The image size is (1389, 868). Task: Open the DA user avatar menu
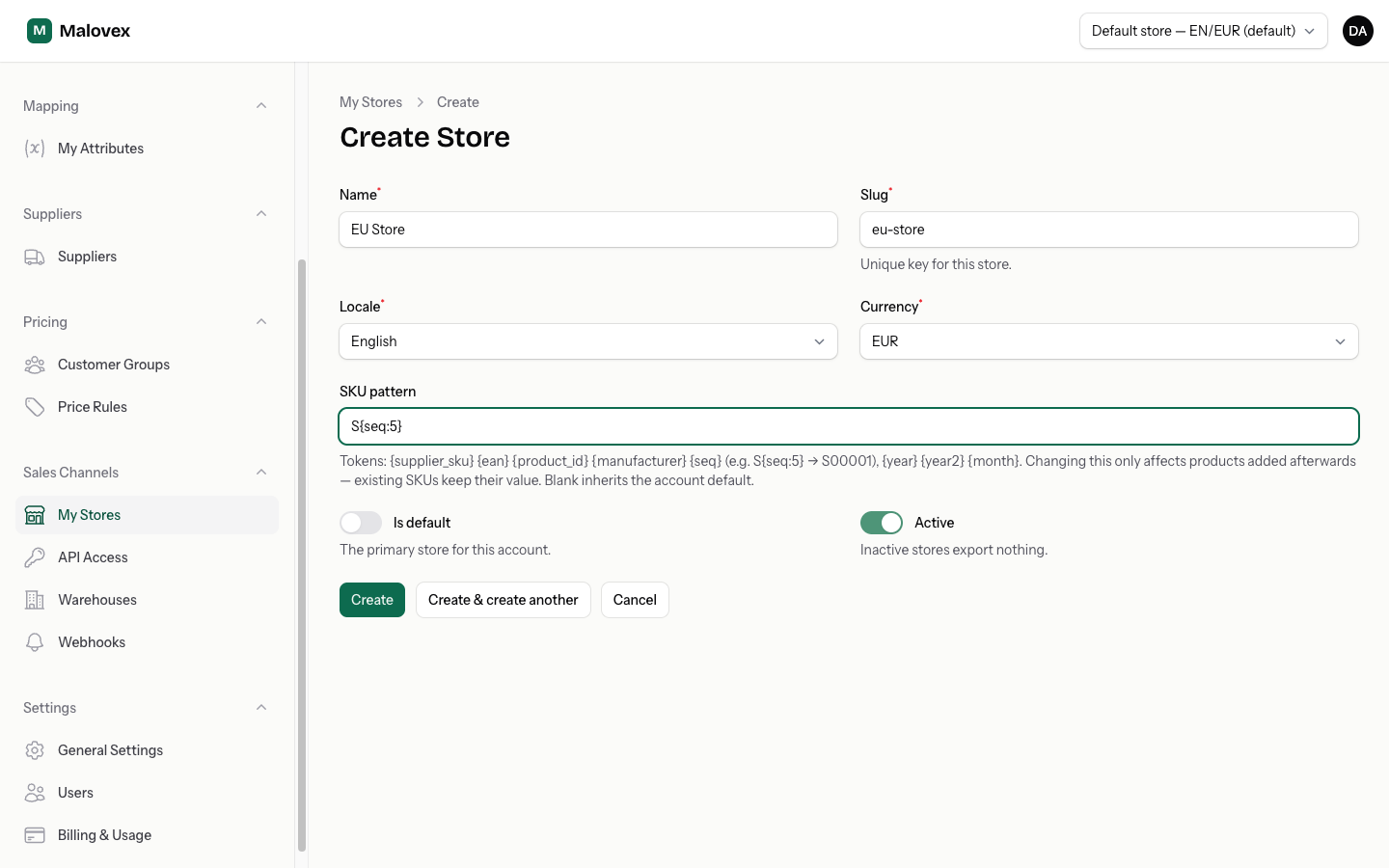pos(1357,31)
